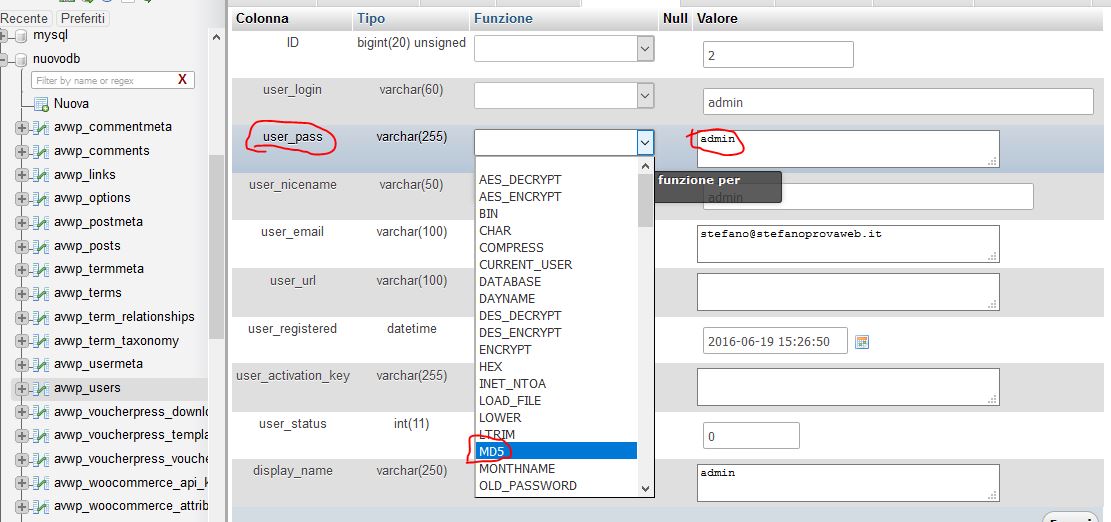Open the avwp_usermeta table
The height and width of the screenshot is (522, 1111).
(x=98, y=364)
